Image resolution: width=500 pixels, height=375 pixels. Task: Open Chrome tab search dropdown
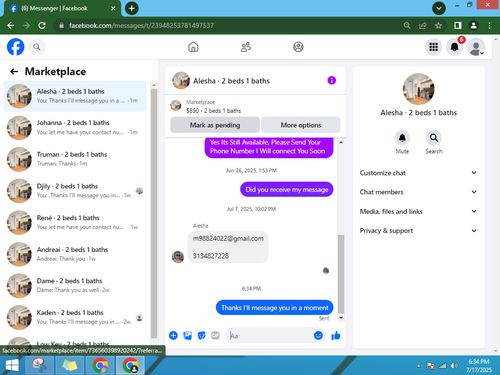(439, 8)
